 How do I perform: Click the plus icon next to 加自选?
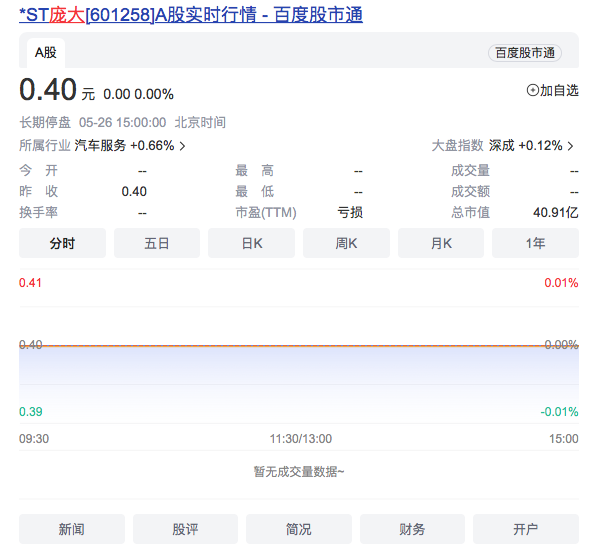tap(532, 90)
